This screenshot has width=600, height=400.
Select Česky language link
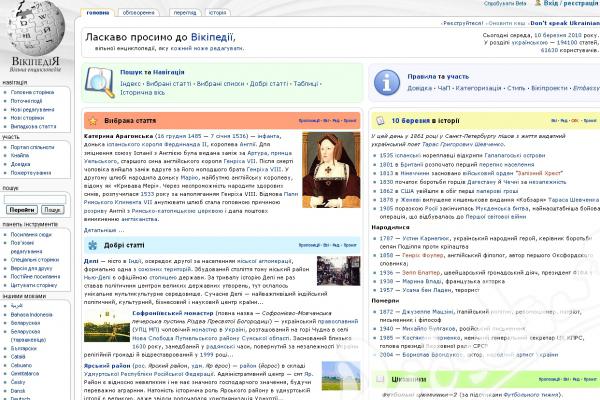point(18,382)
